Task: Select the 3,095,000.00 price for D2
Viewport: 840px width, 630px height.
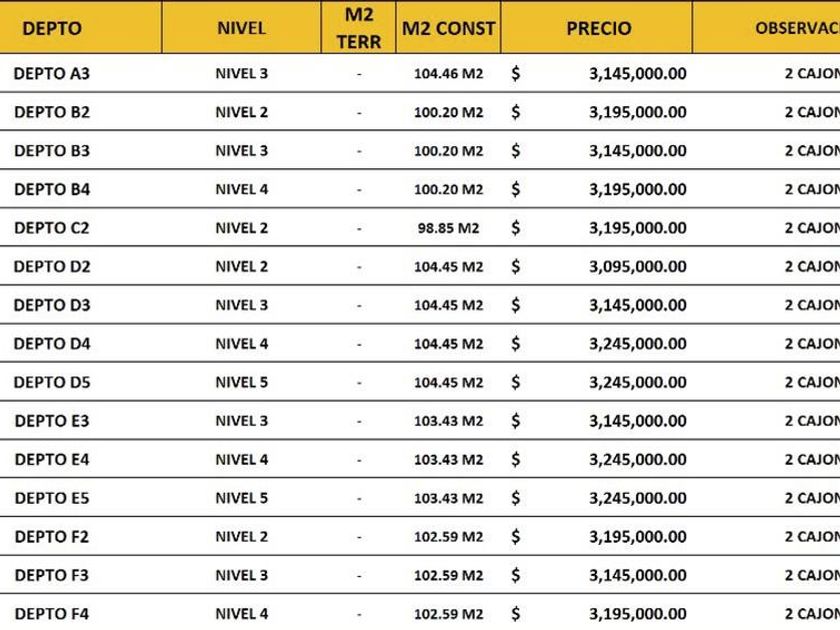Action: click(638, 267)
